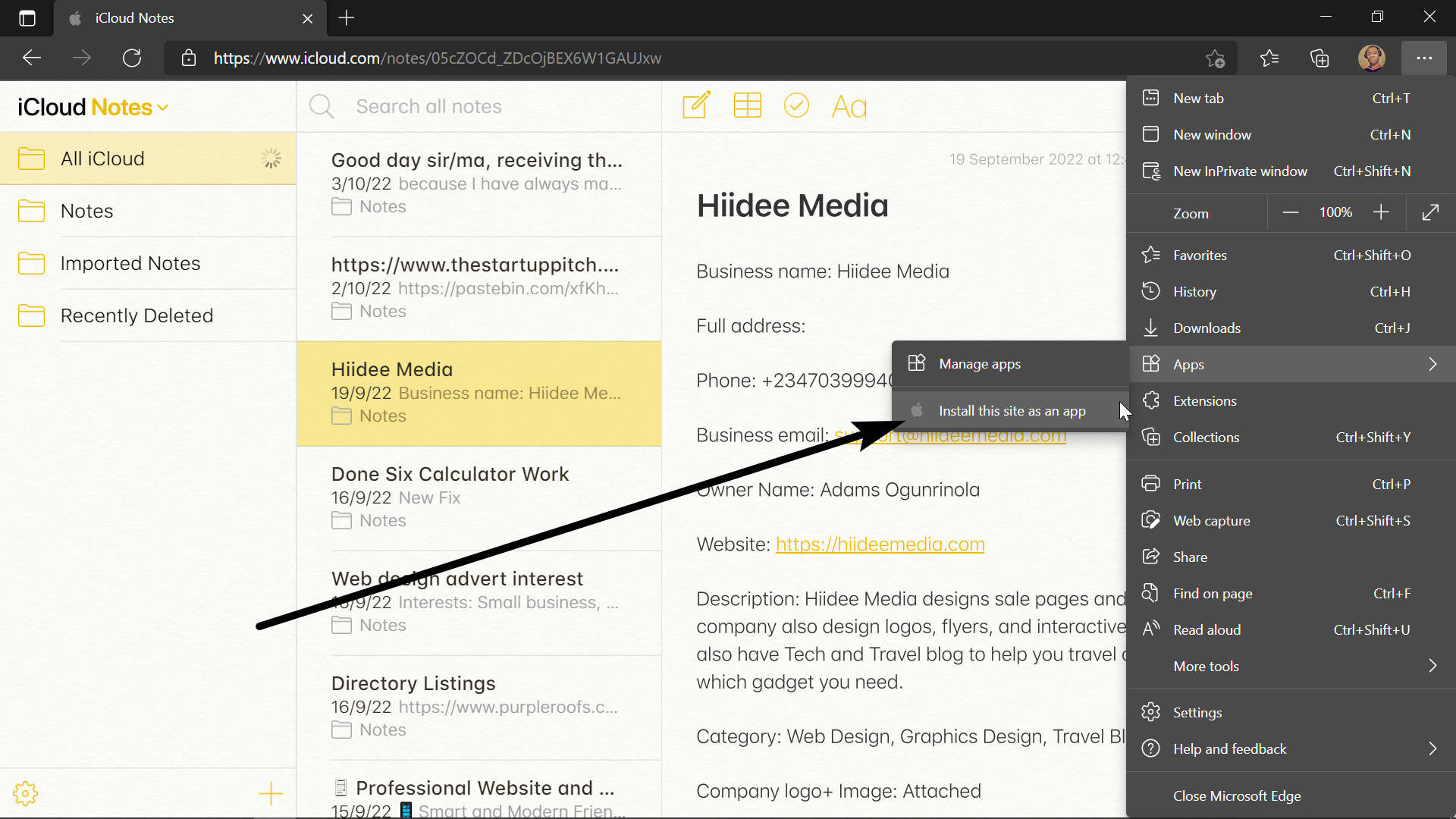The height and width of the screenshot is (819, 1456).
Task: Start Web capture from menu
Action: coord(1291,520)
